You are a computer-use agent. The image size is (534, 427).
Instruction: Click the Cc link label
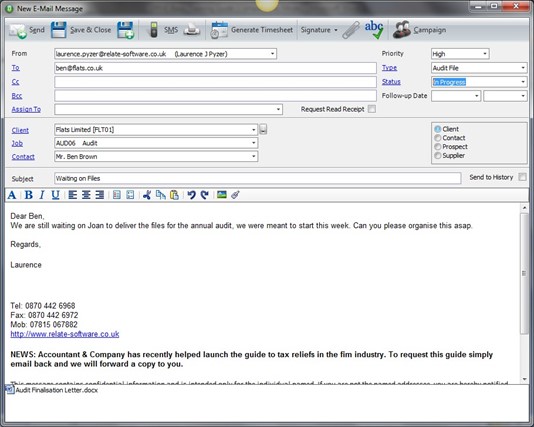click(x=16, y=82)
